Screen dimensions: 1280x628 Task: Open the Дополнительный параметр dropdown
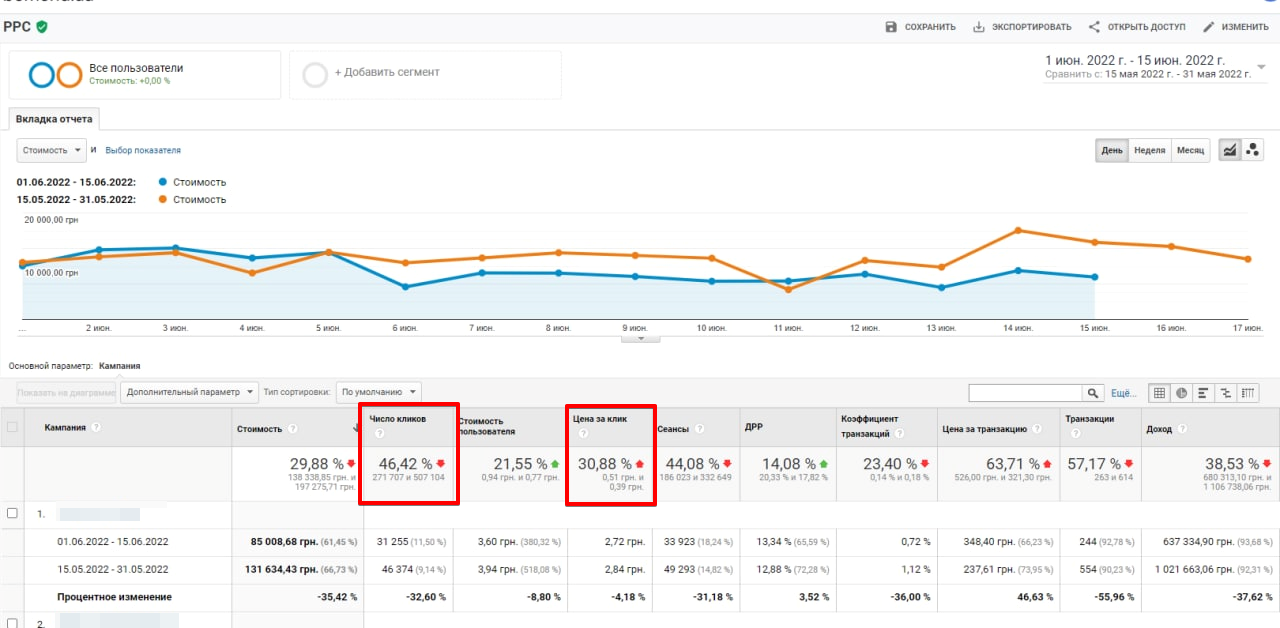pyautogui.click(x=189, y=392)
